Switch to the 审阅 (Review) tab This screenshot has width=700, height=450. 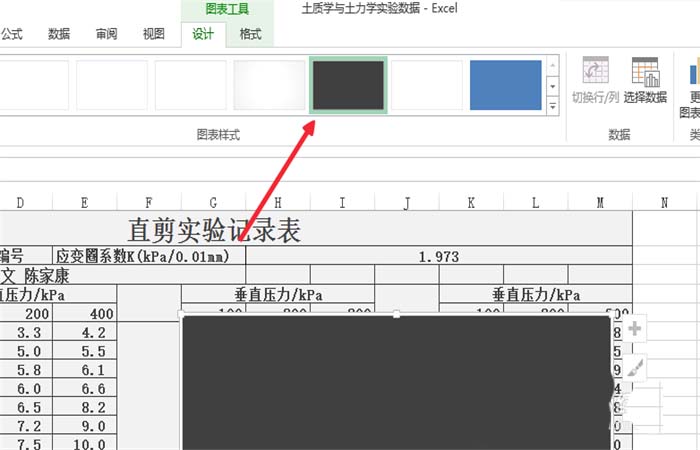click(106, 34)
